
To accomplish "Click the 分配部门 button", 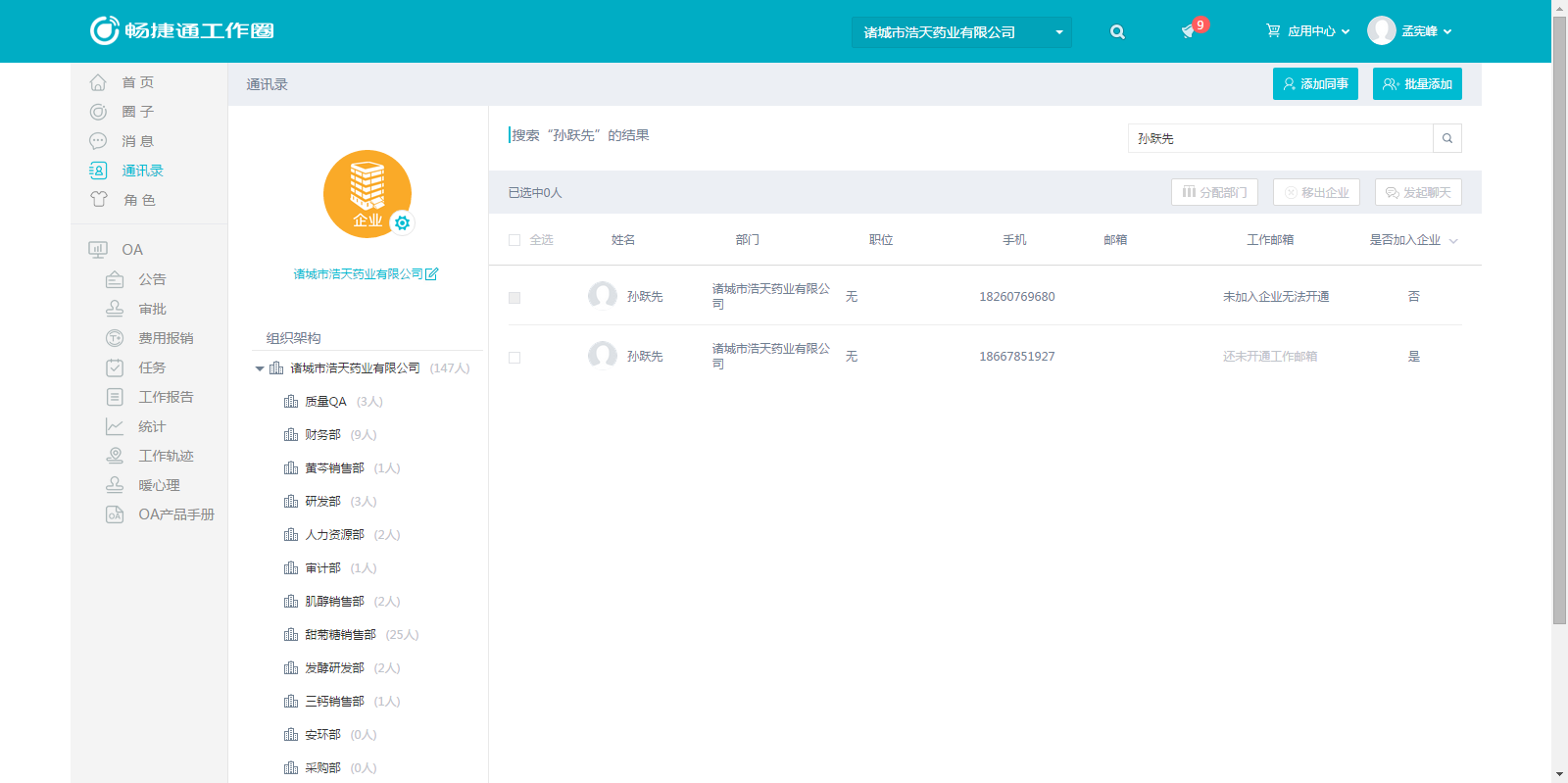I will 1214,192.
